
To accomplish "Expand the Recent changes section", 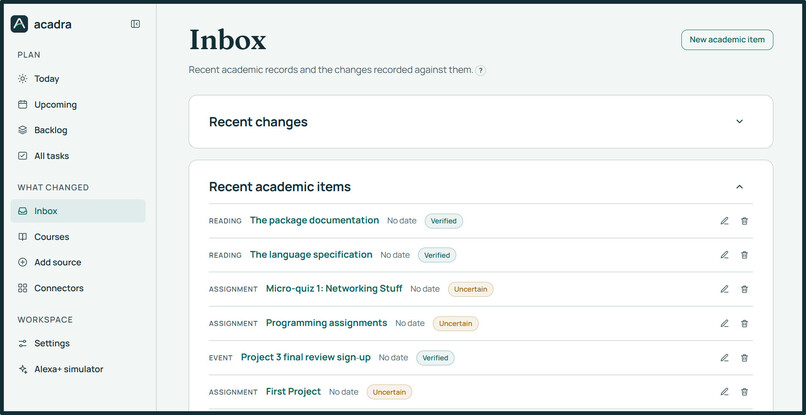I will click(x=739, y=122).
